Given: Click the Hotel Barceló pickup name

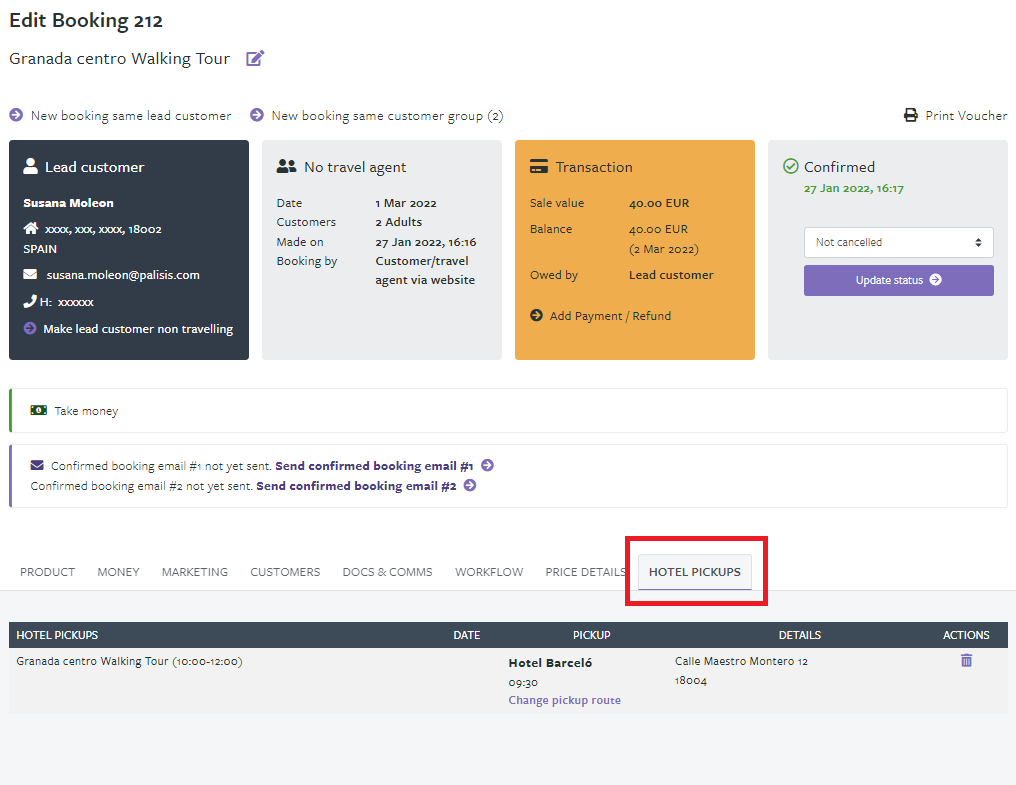Looking at the screenshot, I should (550, 662).
